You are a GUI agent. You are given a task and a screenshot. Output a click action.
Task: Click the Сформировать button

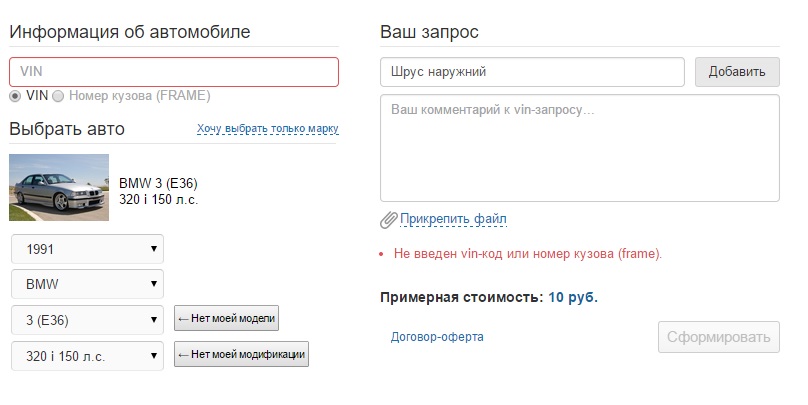(x=718, y=337)
